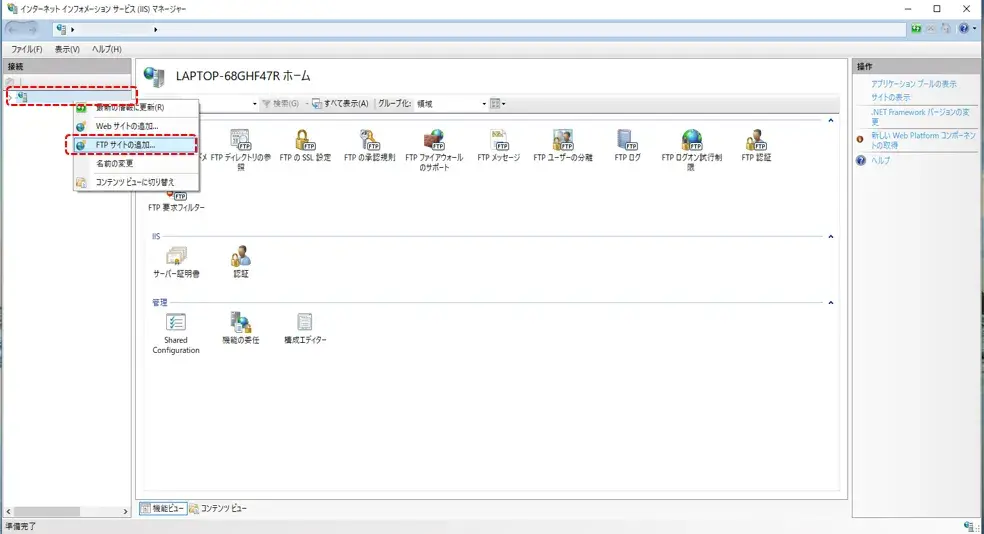Image resolution: width=984 pixels, height=534 pixels.
Task: Open the view mode dropdown in filter bar
Action: tap(497, 104)
